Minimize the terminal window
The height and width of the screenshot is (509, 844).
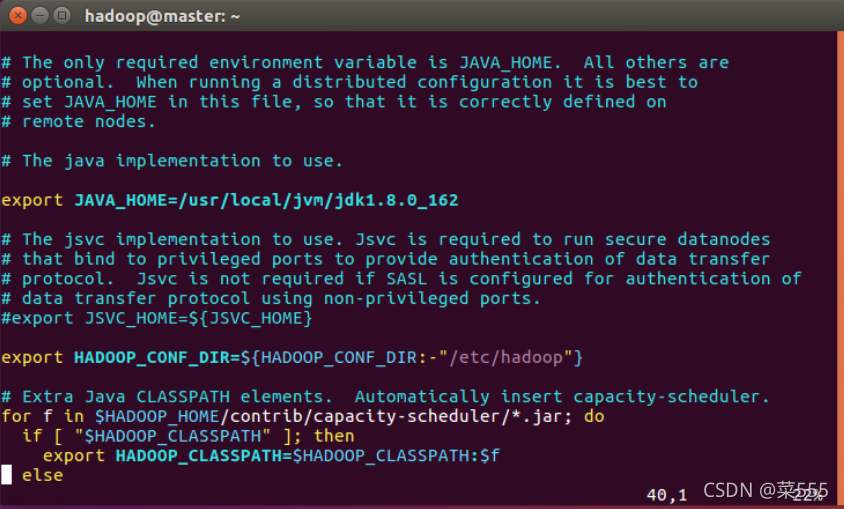click(x=40, y=16)
